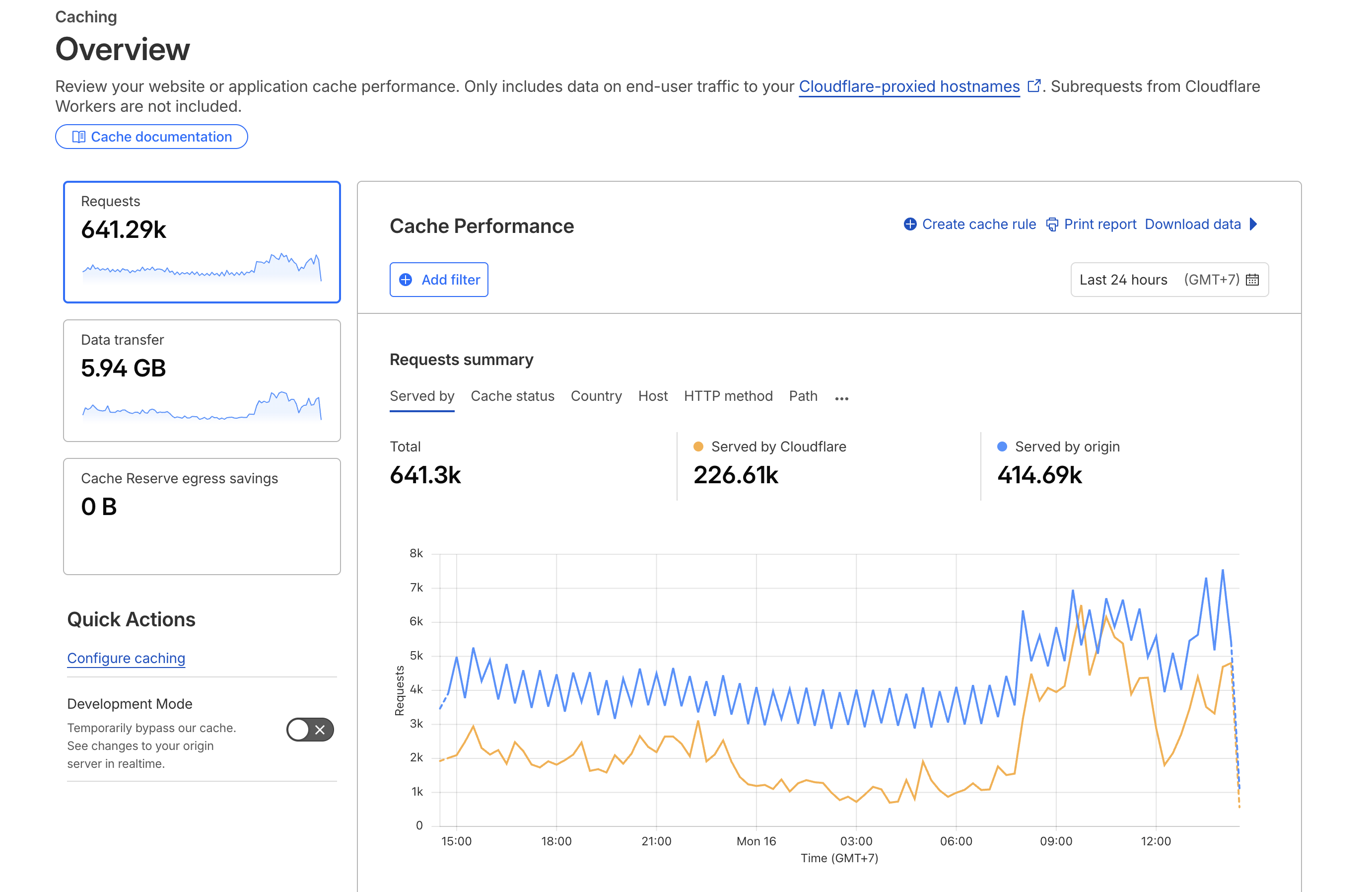Open the HTTP method breakdown tab
The height and width of the screenshot is (892, 1372).
tap(728, 396)
